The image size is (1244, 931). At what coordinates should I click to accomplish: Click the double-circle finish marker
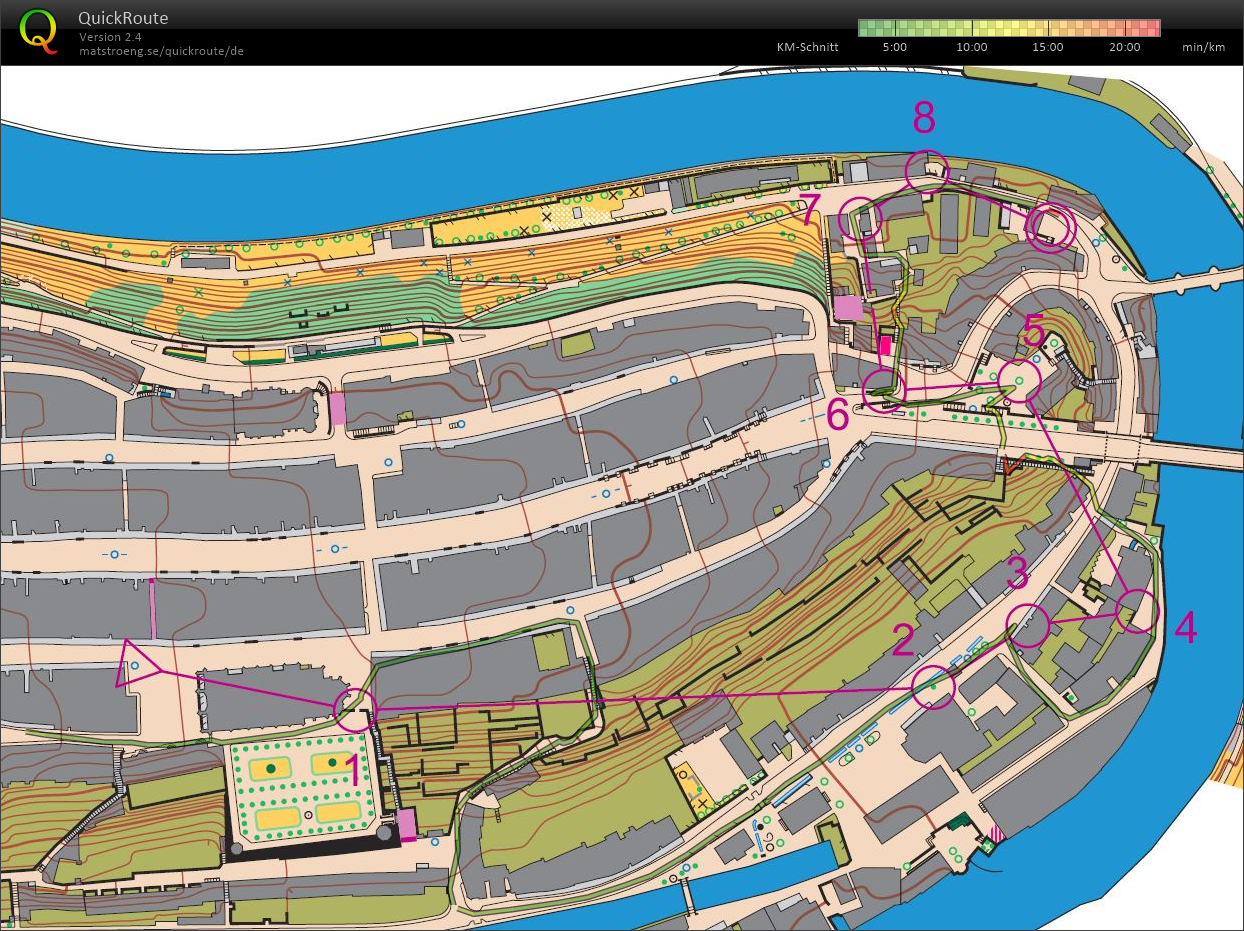coord(1052,227)
